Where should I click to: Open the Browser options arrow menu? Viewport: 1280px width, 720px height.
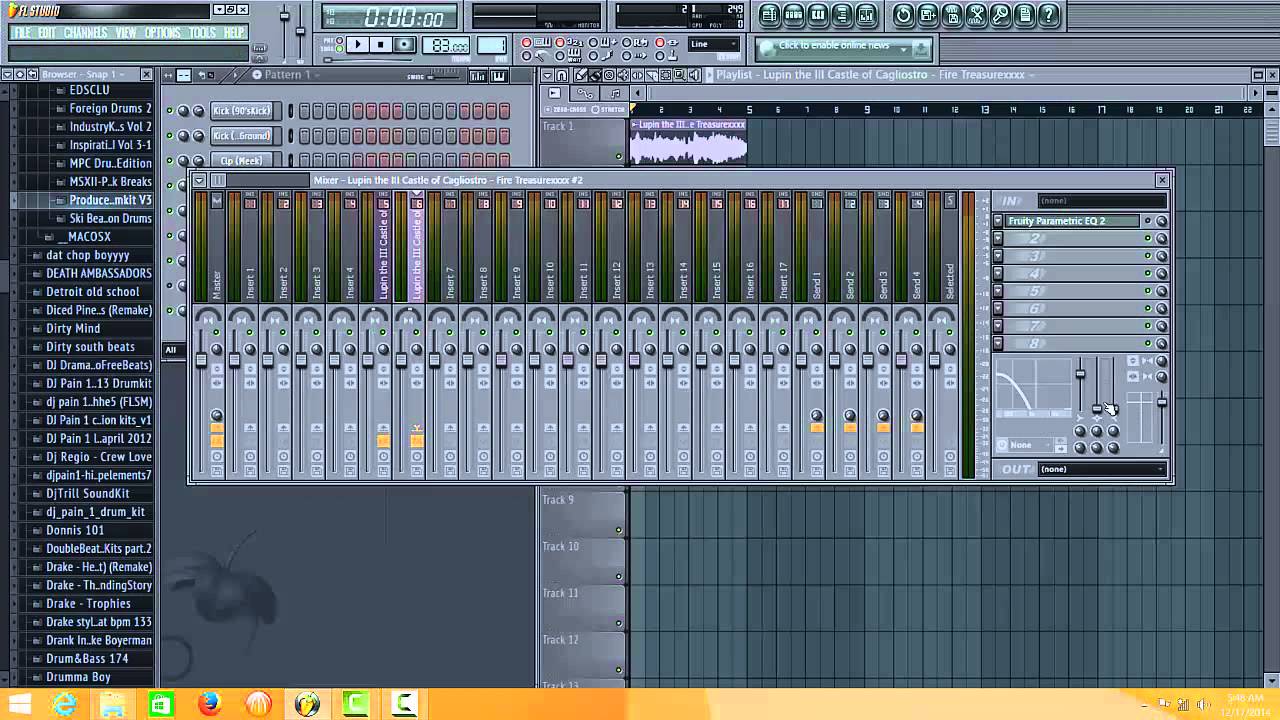(x=7, y=75)
